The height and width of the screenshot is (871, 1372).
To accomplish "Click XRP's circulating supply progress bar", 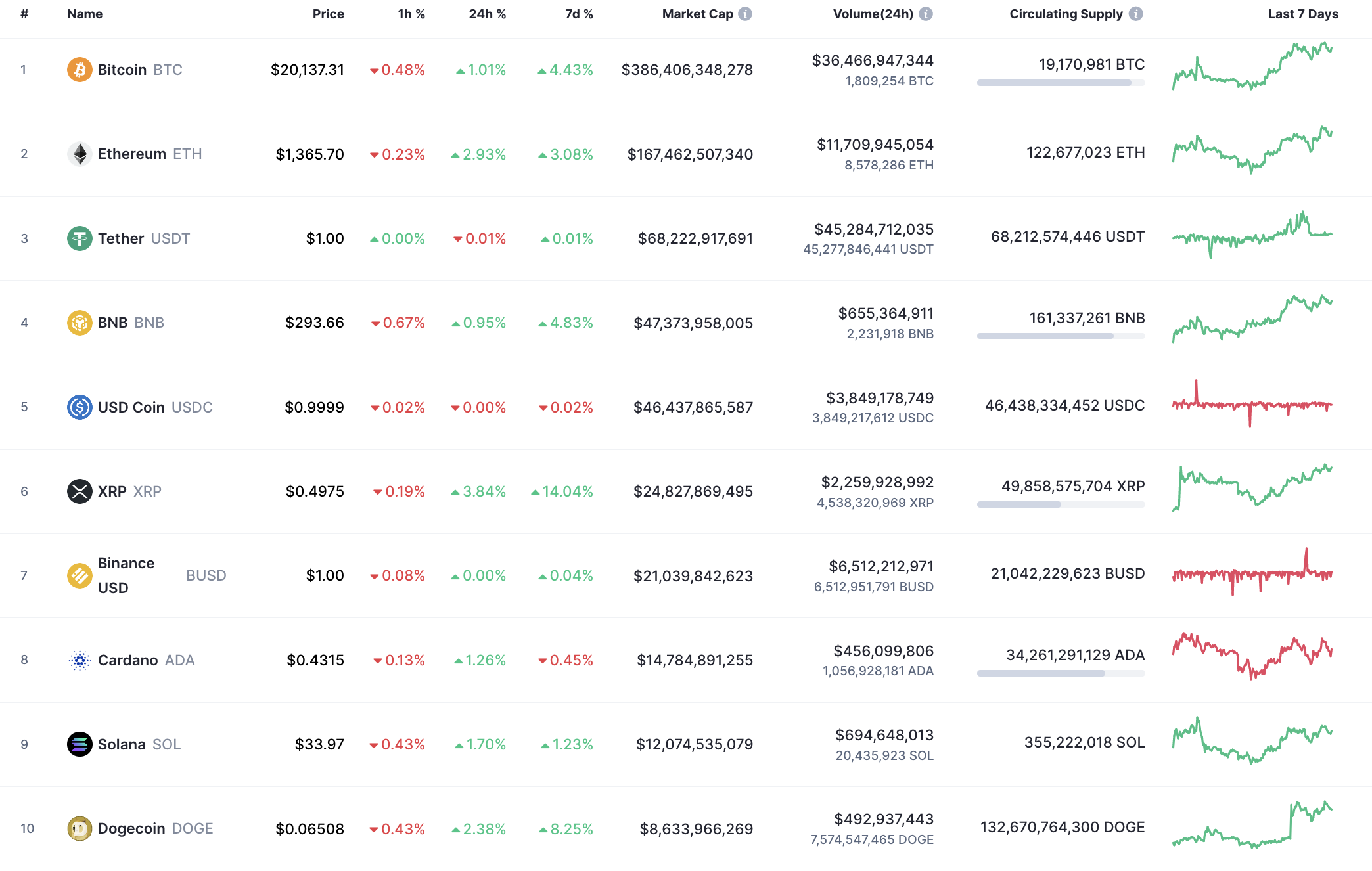I will [1060, 505].
